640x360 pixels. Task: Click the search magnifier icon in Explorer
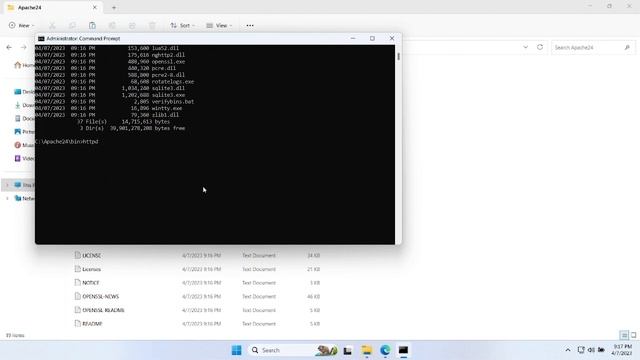click(627, 48)
